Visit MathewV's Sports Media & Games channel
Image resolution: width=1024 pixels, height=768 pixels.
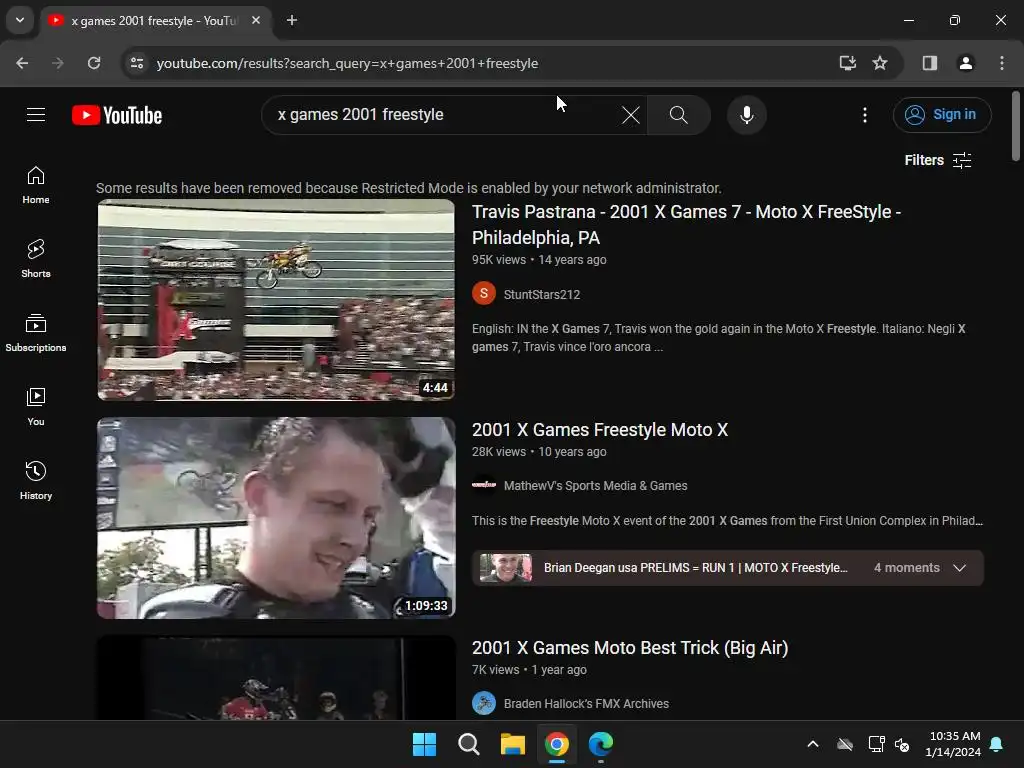pyautogui.click(x=595, y=486)
